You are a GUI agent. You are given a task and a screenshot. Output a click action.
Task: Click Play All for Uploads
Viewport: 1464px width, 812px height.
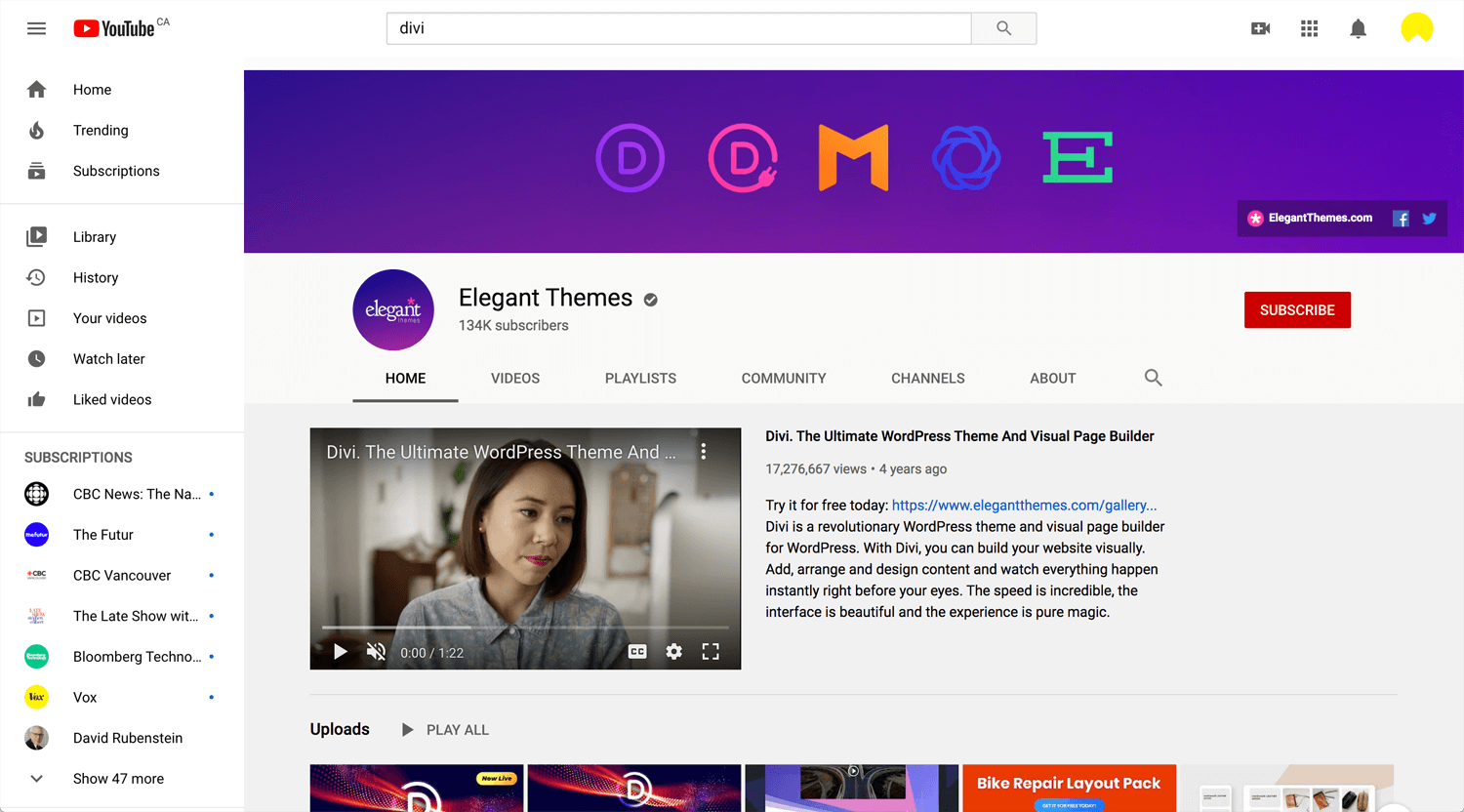pos(445,730)
